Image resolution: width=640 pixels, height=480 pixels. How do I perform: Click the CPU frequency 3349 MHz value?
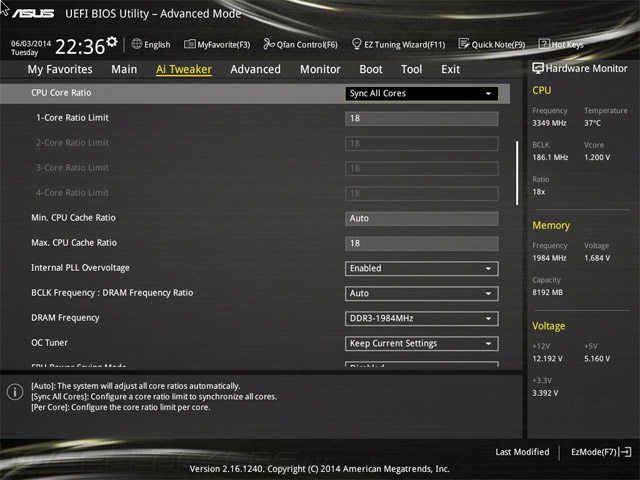point(549,123)
